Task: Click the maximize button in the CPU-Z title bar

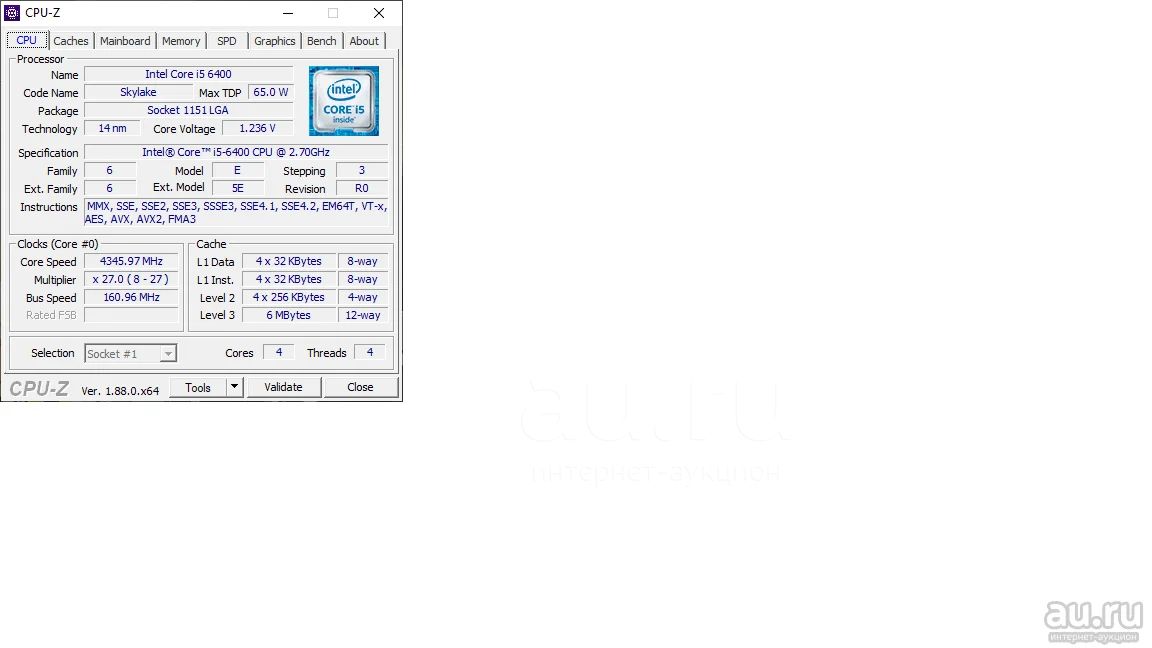Action: (333, 13)
